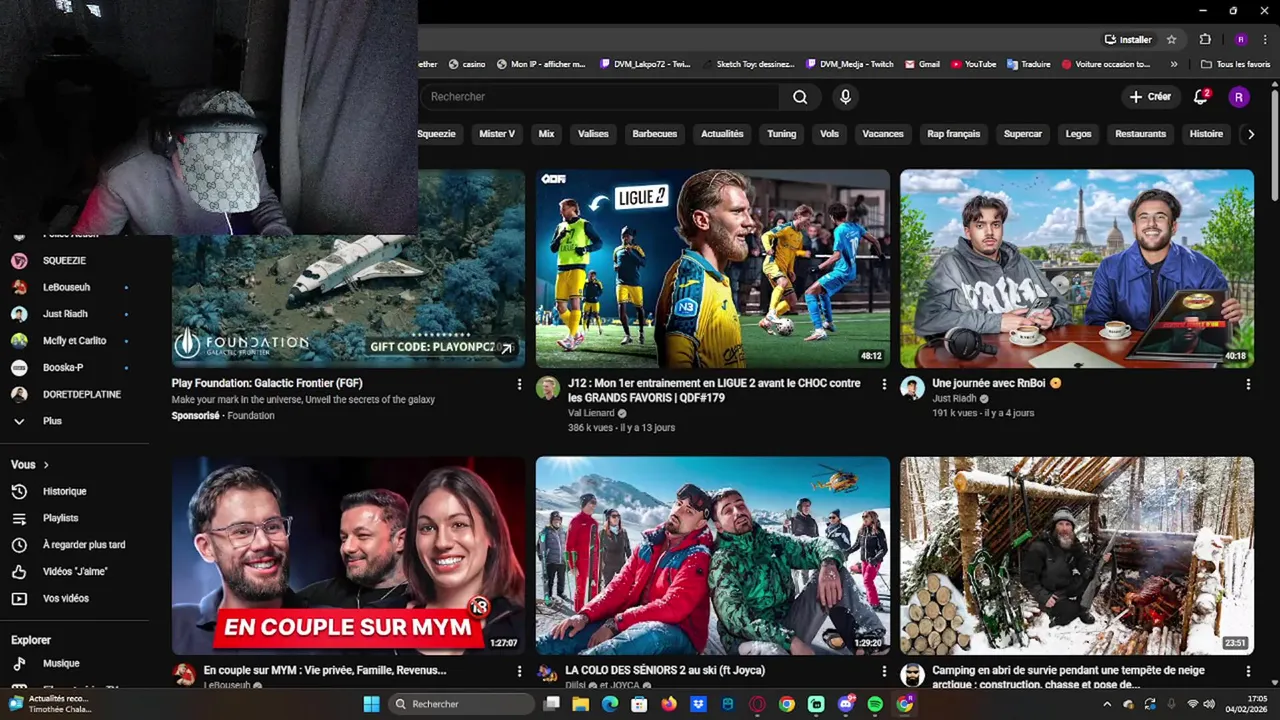The image size is (1280, 720).
Task: Click the Créer button
Action: coord(1150,97)
